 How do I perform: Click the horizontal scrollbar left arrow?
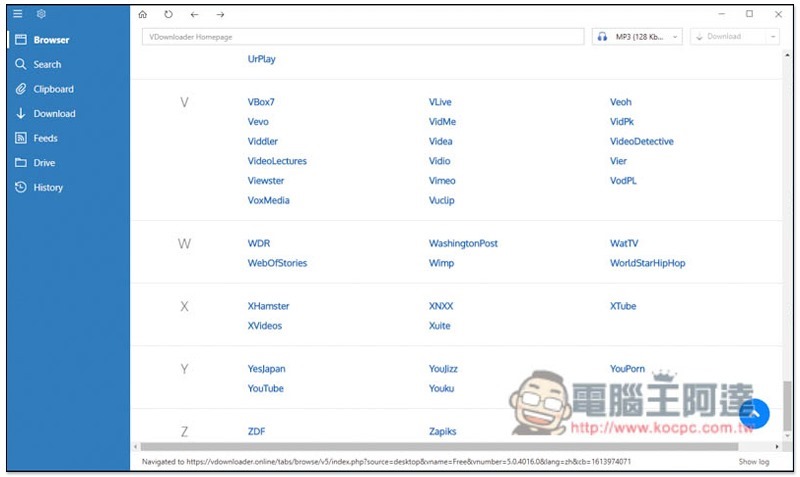pyautogui.click(x=135, y=447)
